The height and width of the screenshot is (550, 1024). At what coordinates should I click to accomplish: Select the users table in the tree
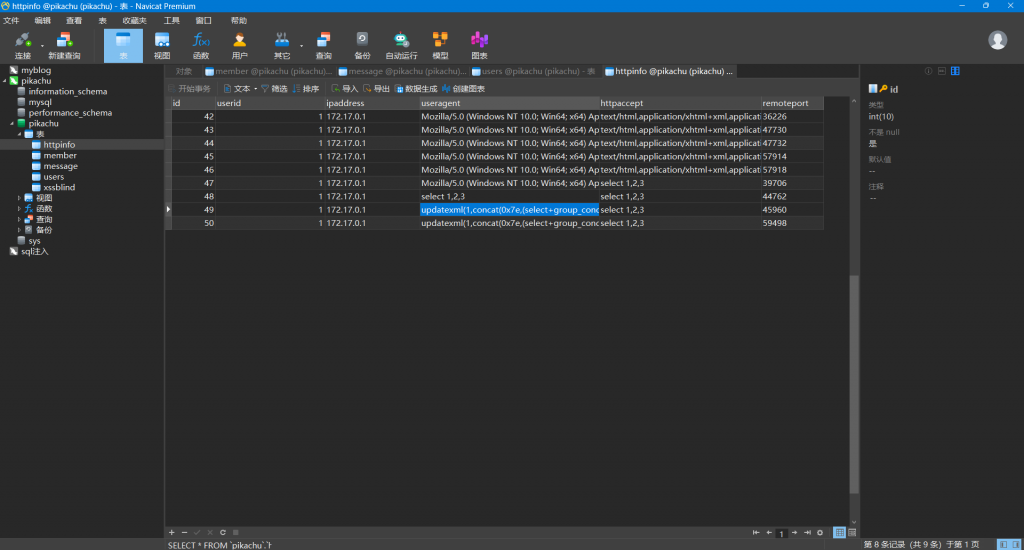(54, 177)
